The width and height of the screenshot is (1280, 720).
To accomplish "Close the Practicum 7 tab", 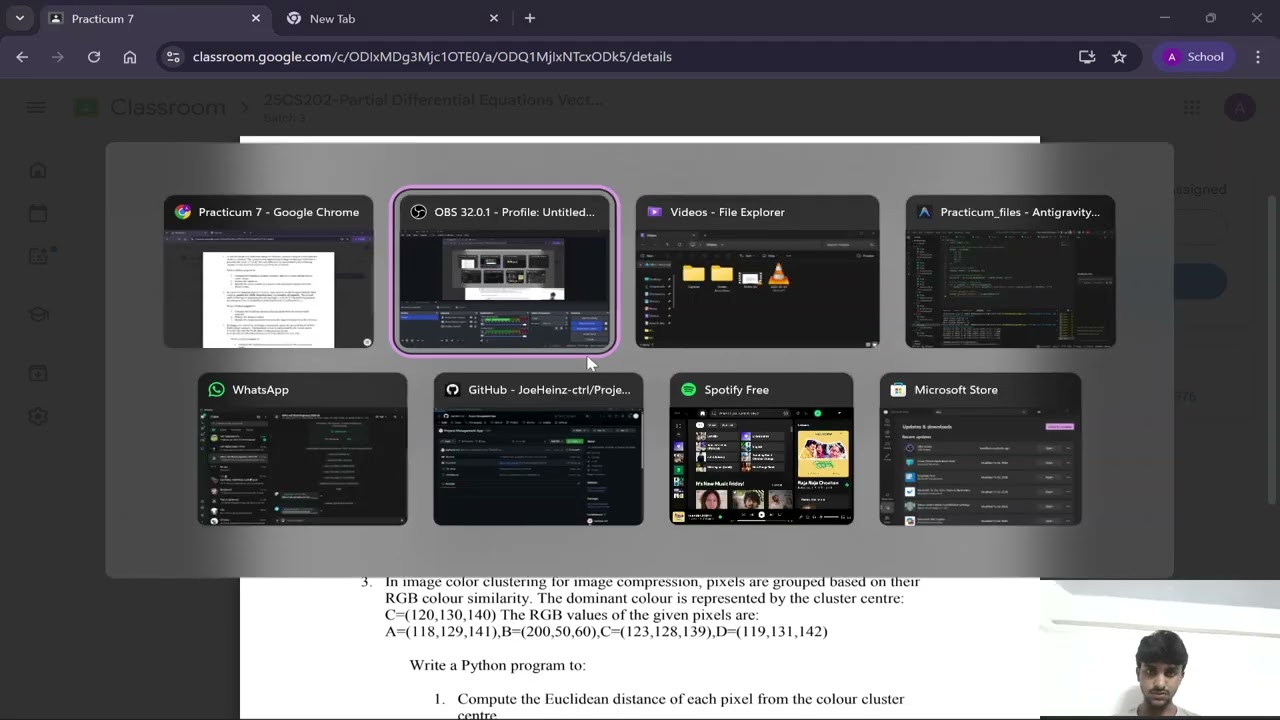I will (x=256, y=18).
